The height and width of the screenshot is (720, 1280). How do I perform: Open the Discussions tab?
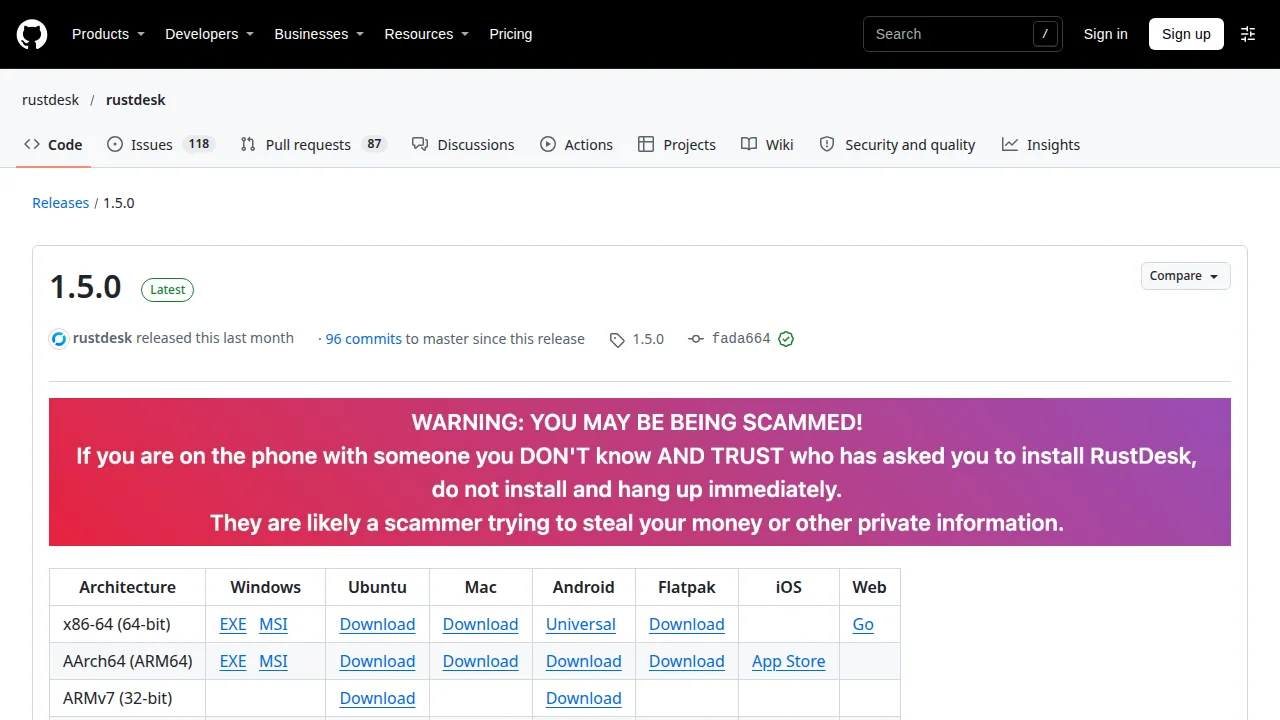point(463,145)
